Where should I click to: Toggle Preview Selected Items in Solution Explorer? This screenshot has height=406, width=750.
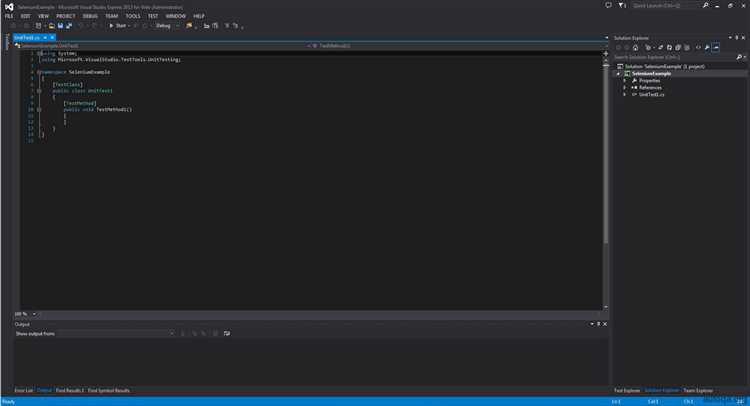point(716,47)
